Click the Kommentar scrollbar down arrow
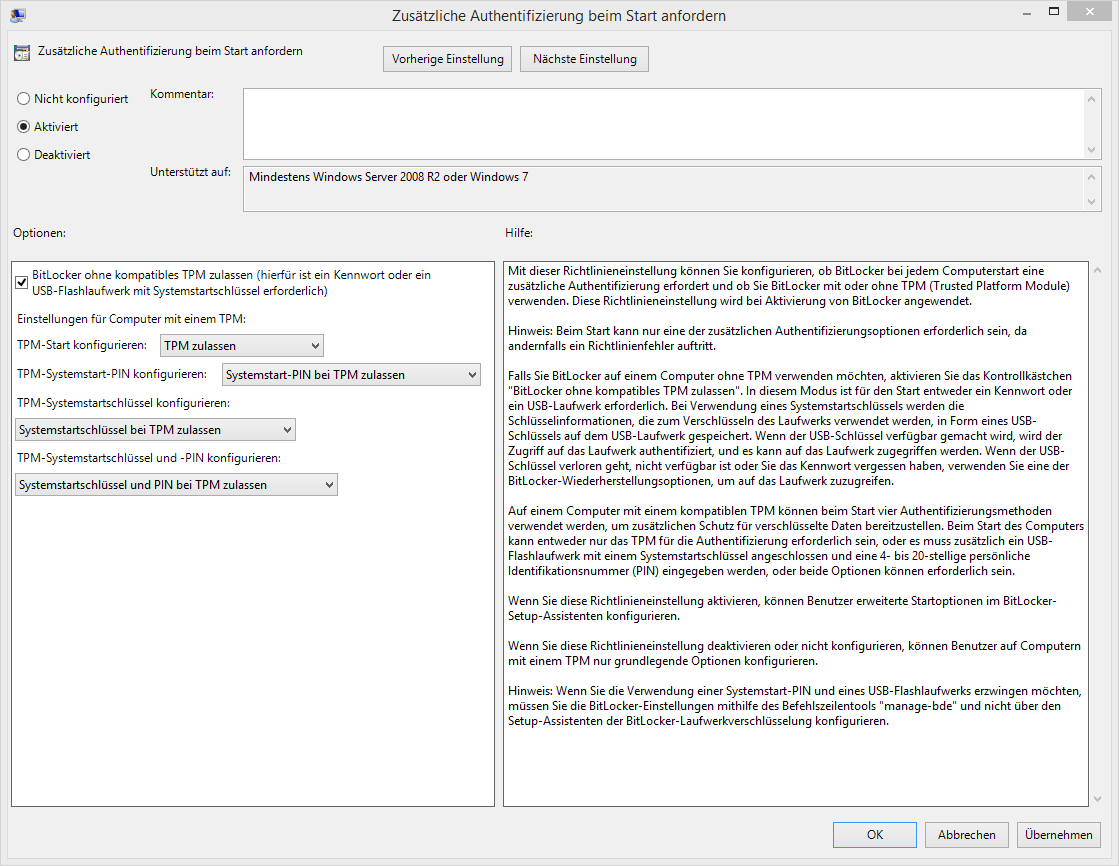The image size is (1119, 866). click(x=1091, y=150)
